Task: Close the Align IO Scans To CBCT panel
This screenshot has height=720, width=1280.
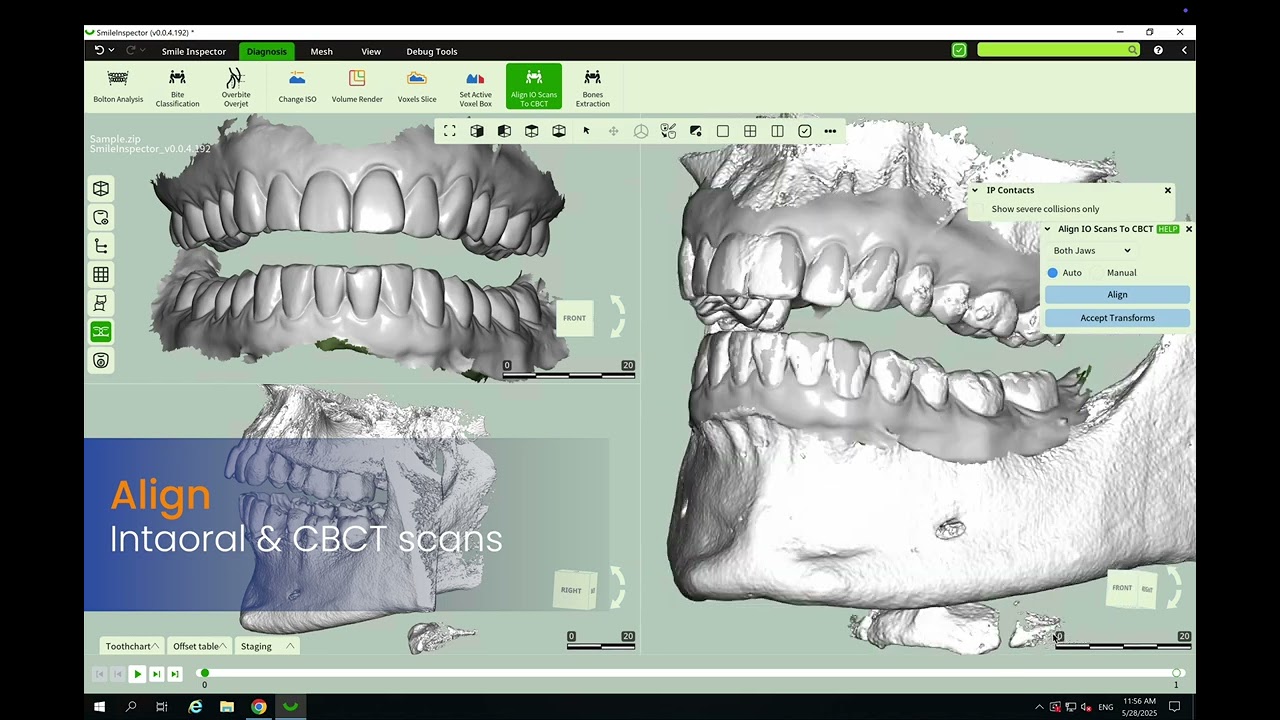Action: click(x=1188, y=229)
